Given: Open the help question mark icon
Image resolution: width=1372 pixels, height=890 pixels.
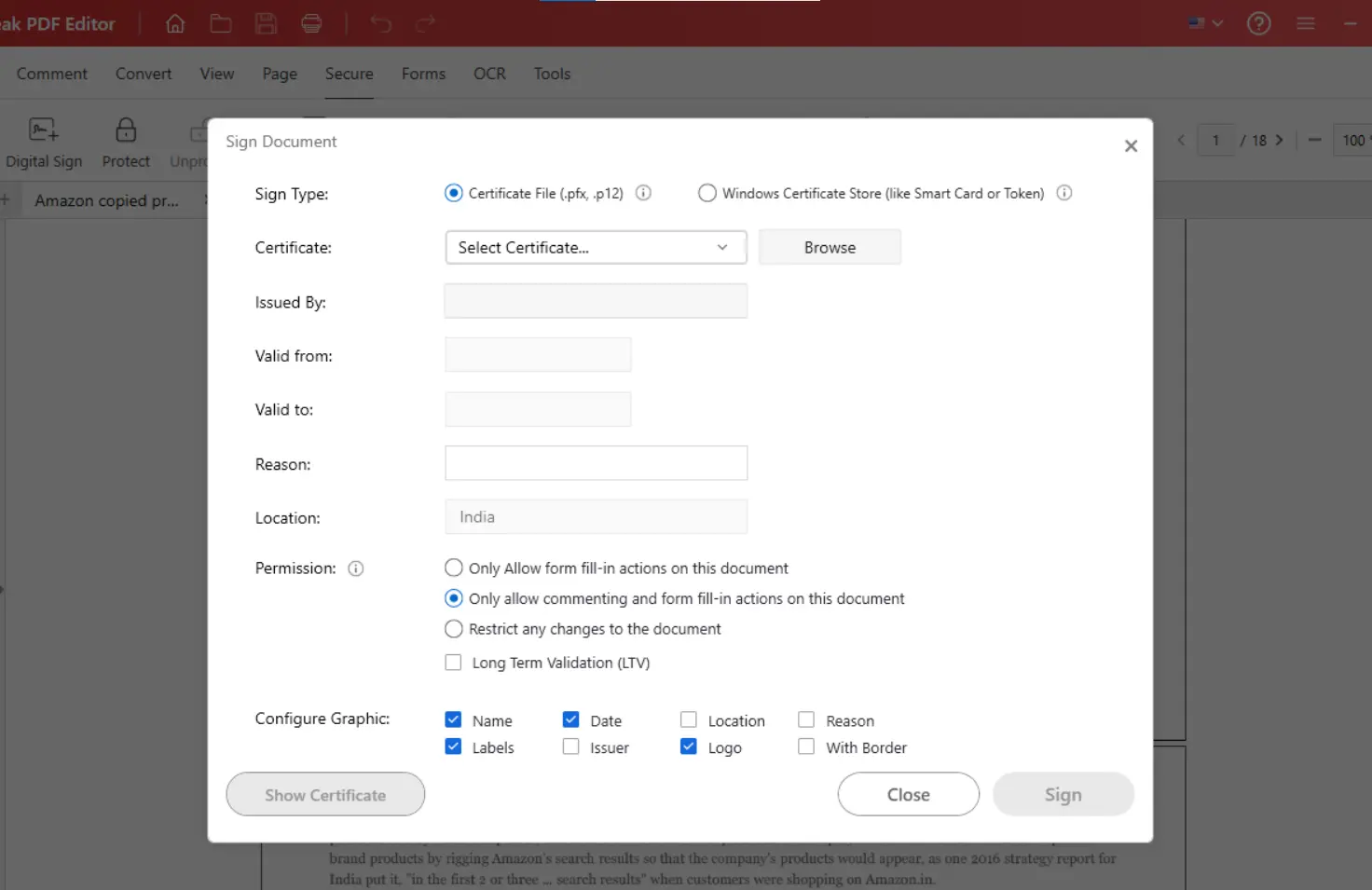Looking at the screenshot, I should click(x=1259, y=23).
